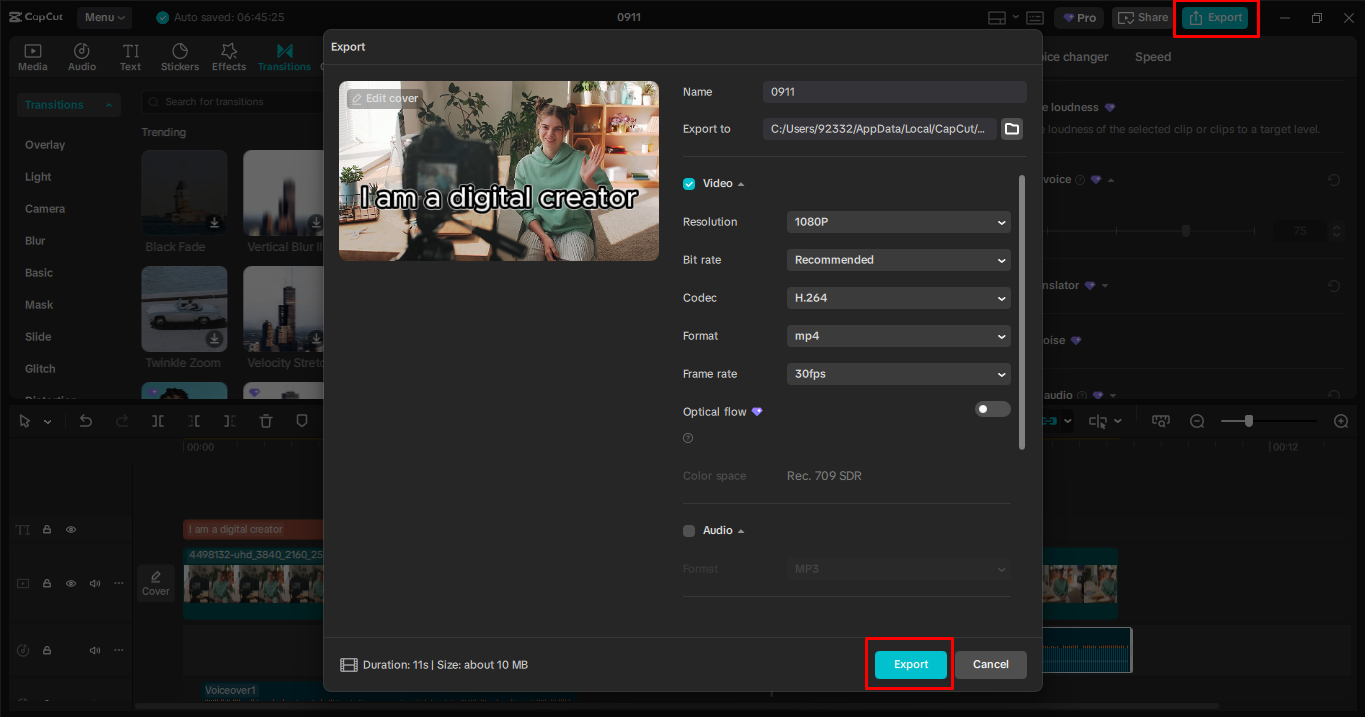Screen dimensions: 1365x717
Task: Select the Audio panel icon
Action: (x=81, y=55)
